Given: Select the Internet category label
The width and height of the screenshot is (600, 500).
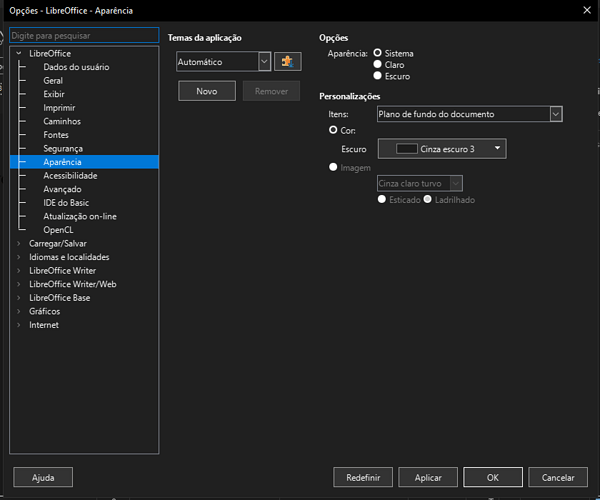Looking at the screenshot, I should [44, 325].
